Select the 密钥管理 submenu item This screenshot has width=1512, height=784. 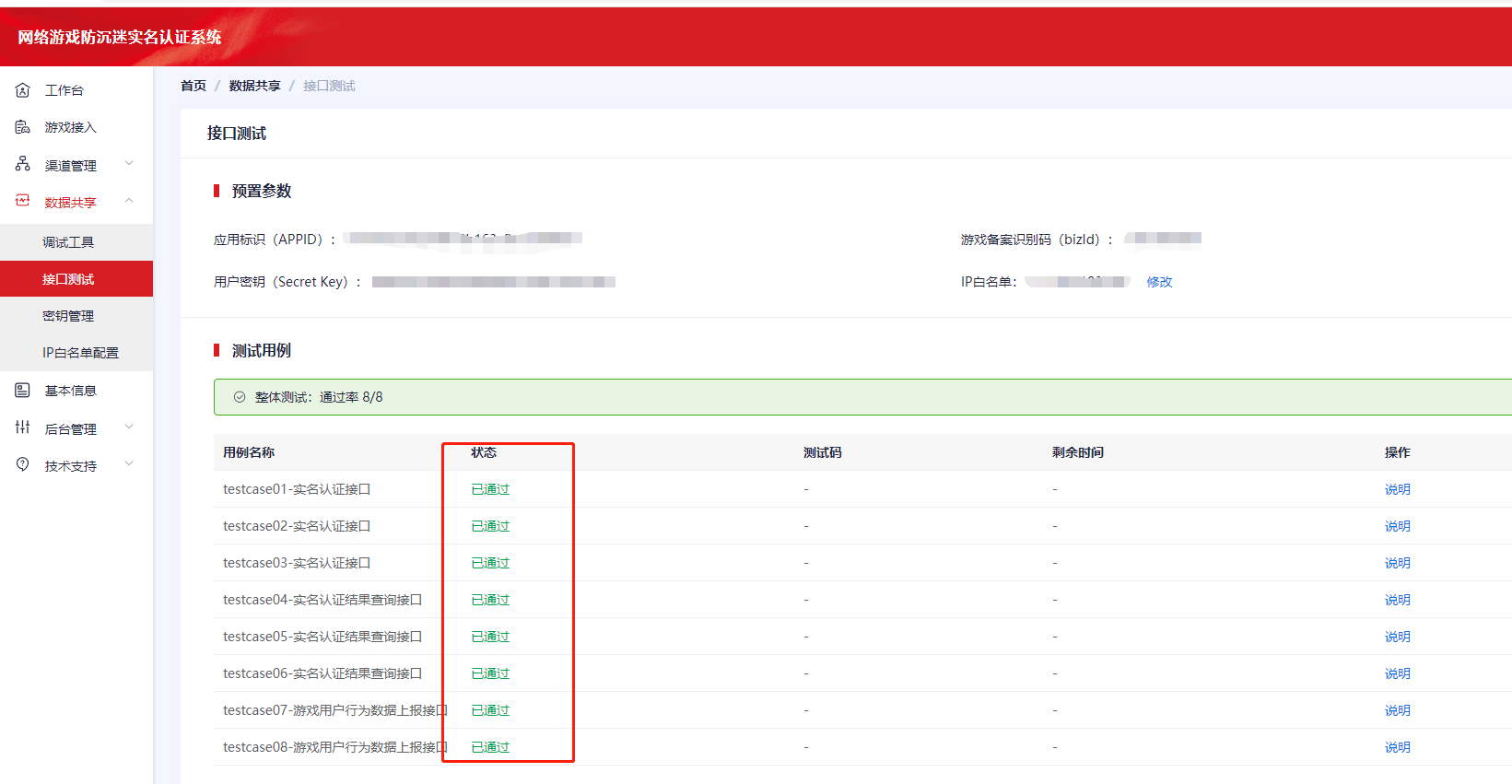76,316
